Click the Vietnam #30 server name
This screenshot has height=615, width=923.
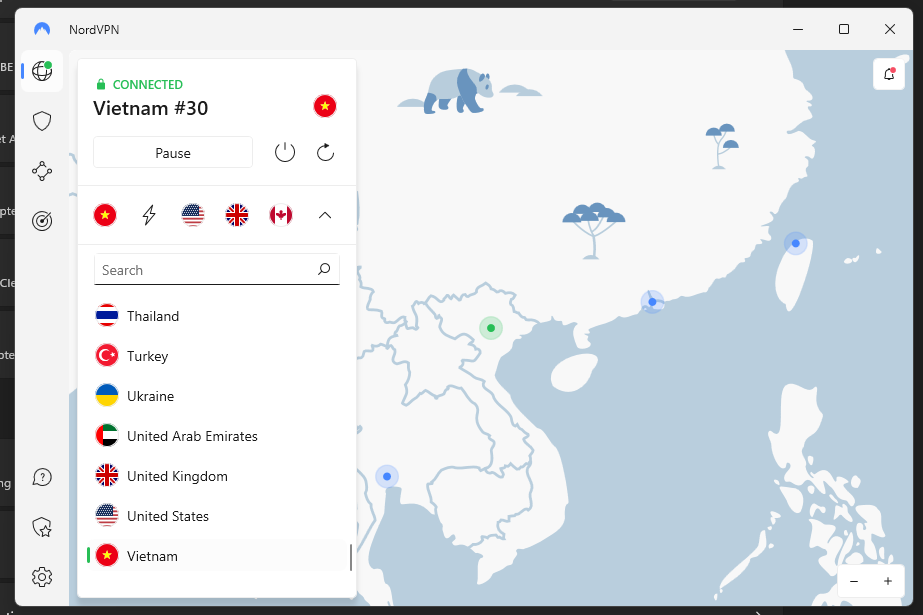151,108
